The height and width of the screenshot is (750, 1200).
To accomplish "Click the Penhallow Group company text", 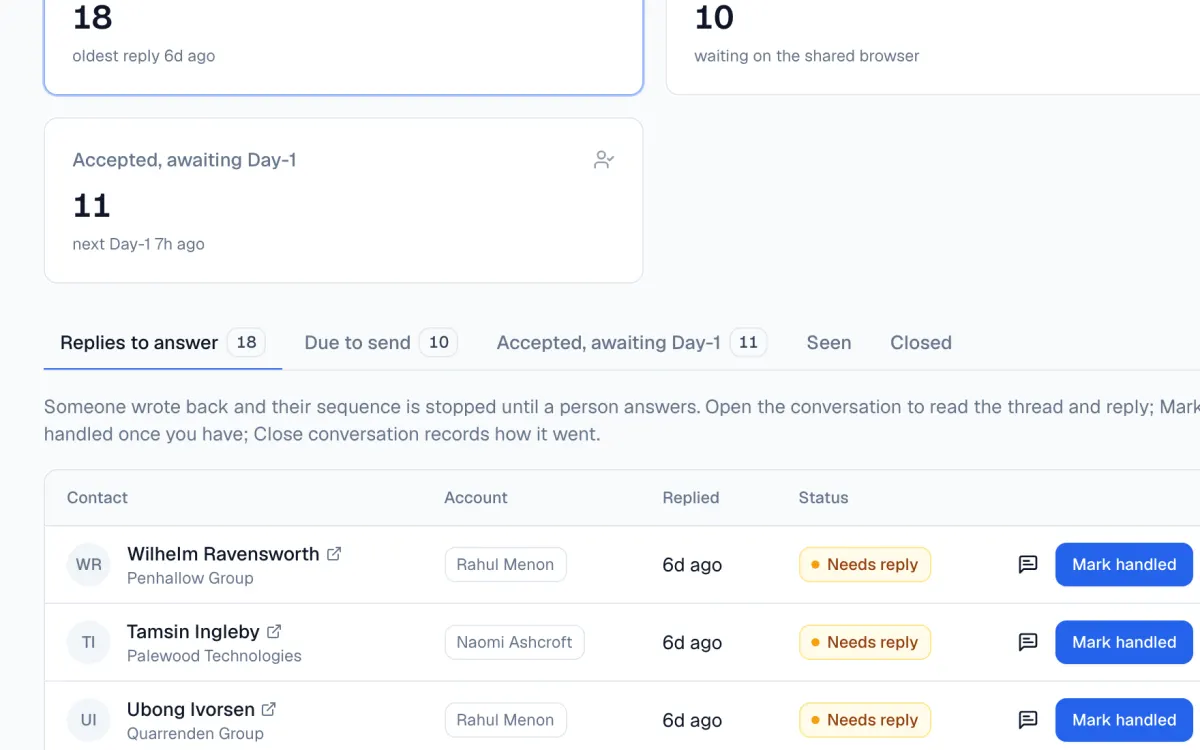I will point(190,579).
